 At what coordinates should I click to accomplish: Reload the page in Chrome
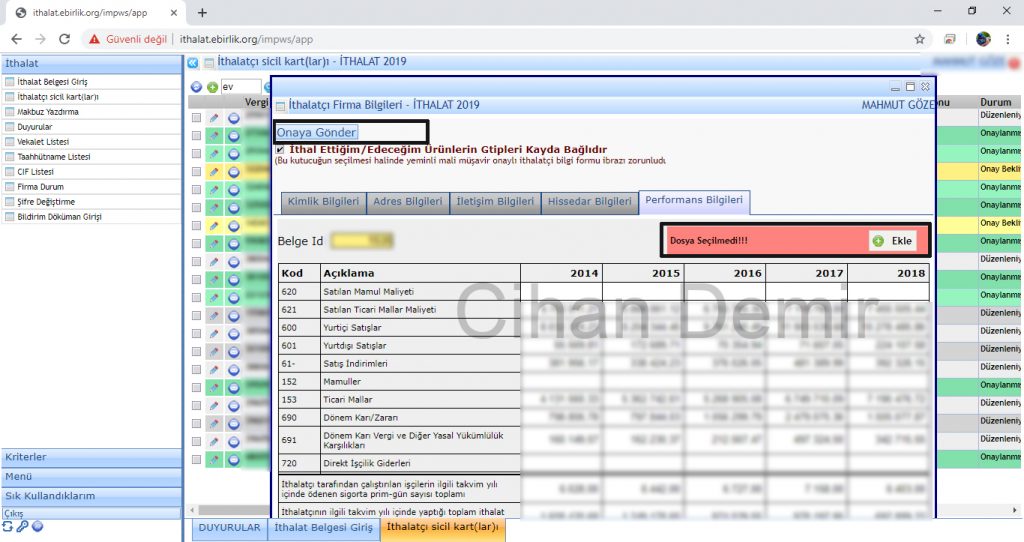point(65,39)
